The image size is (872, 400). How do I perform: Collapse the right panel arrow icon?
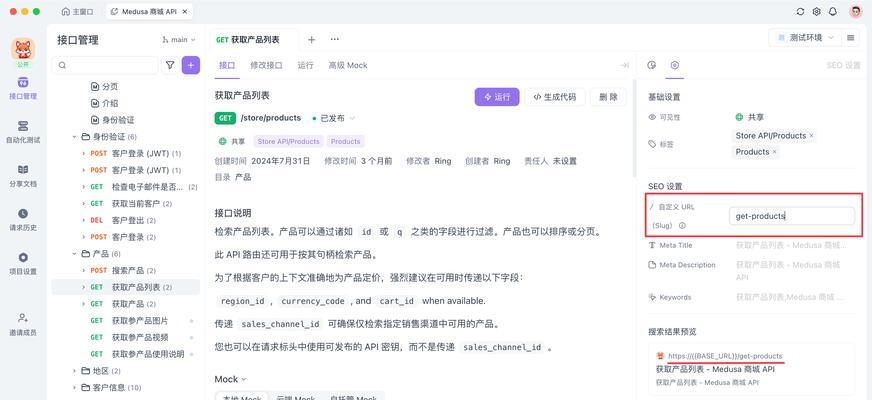pos(625,65)
